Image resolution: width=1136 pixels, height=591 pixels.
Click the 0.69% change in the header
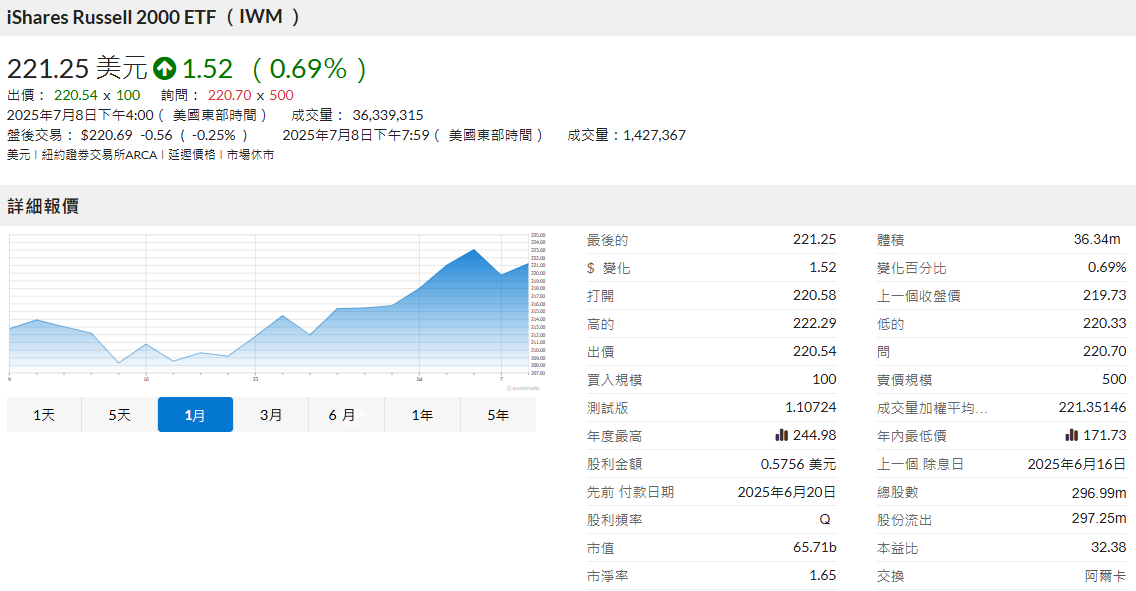click(309, 69)
